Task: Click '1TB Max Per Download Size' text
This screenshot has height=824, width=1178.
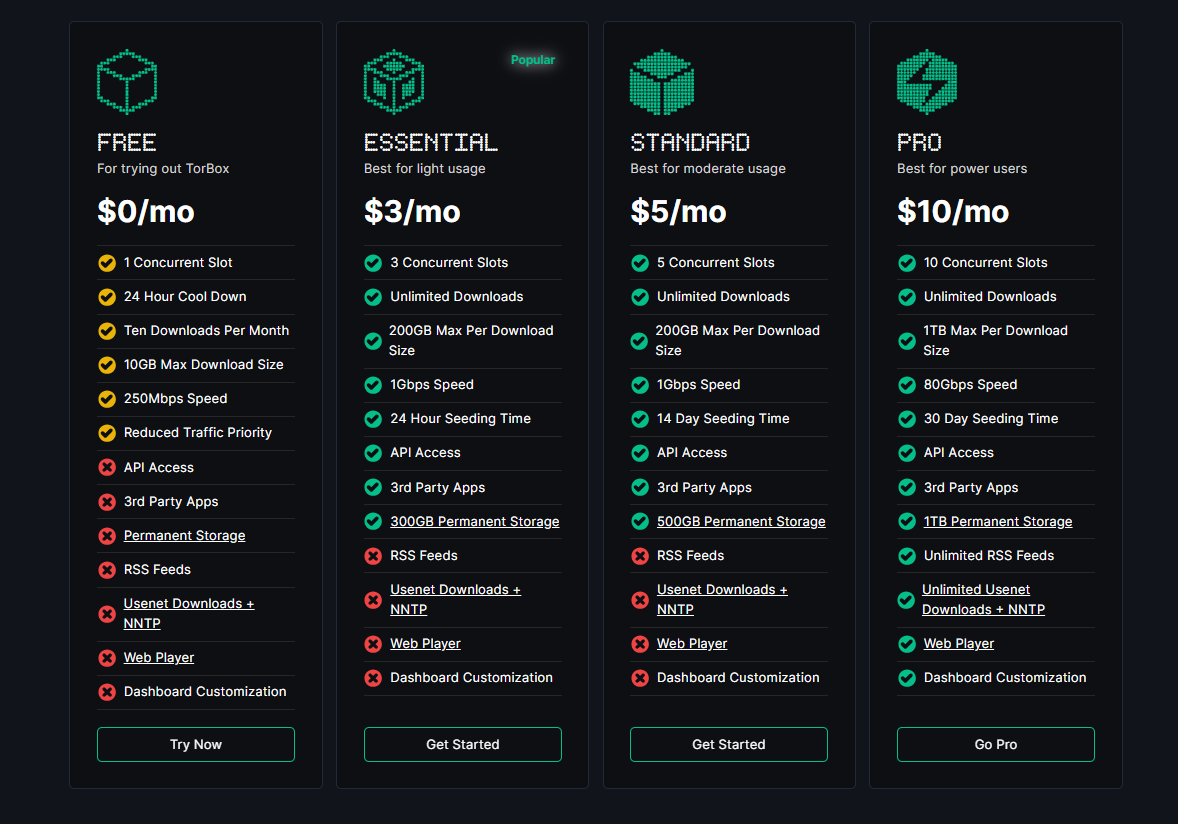Action: [x=995, y=340]
